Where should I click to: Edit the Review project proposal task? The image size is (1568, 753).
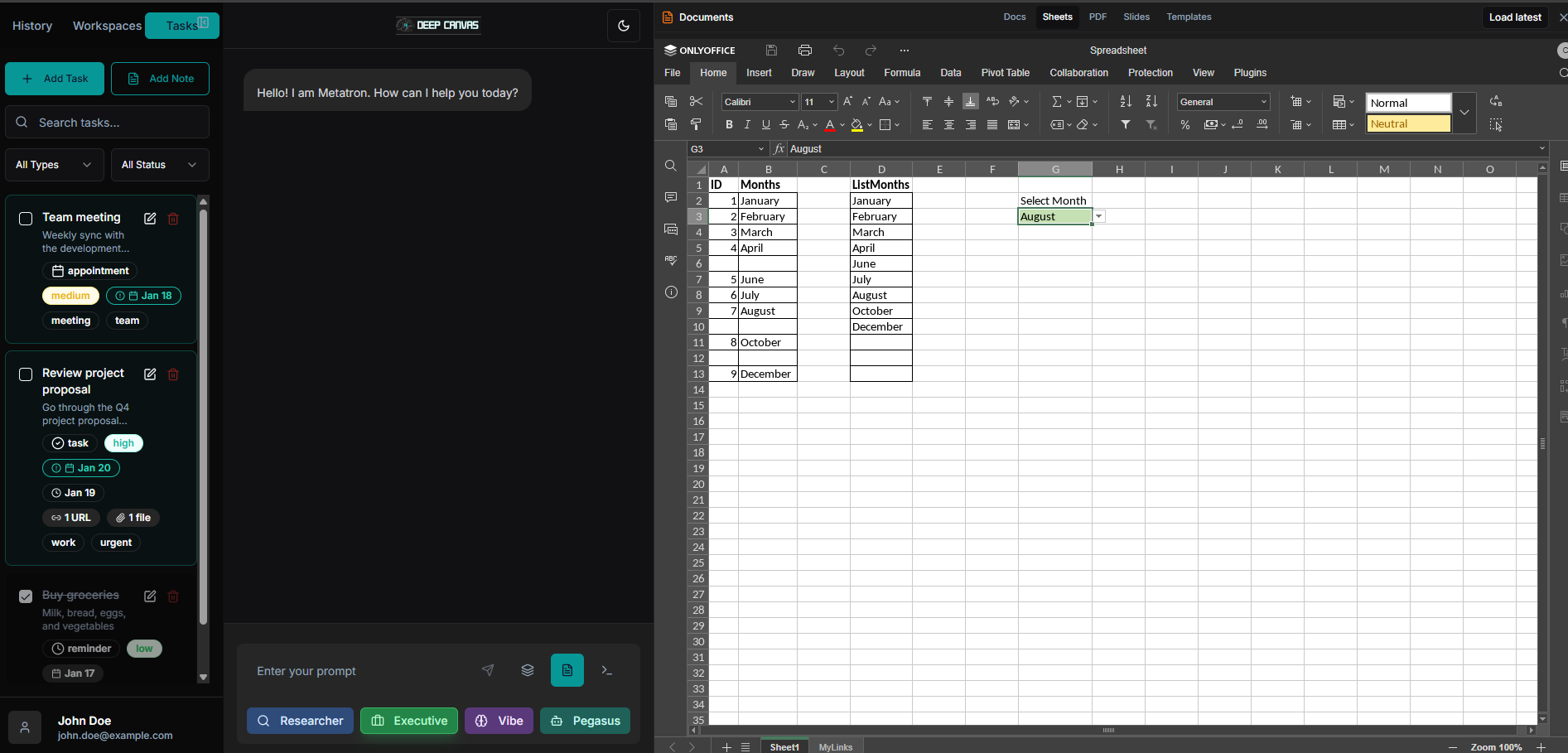[150, 374]
